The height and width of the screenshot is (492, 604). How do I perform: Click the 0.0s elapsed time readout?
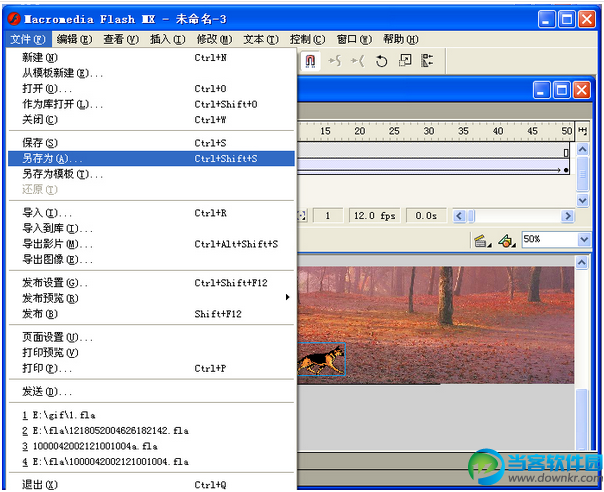pyautogui.click(x=426, y=216)
